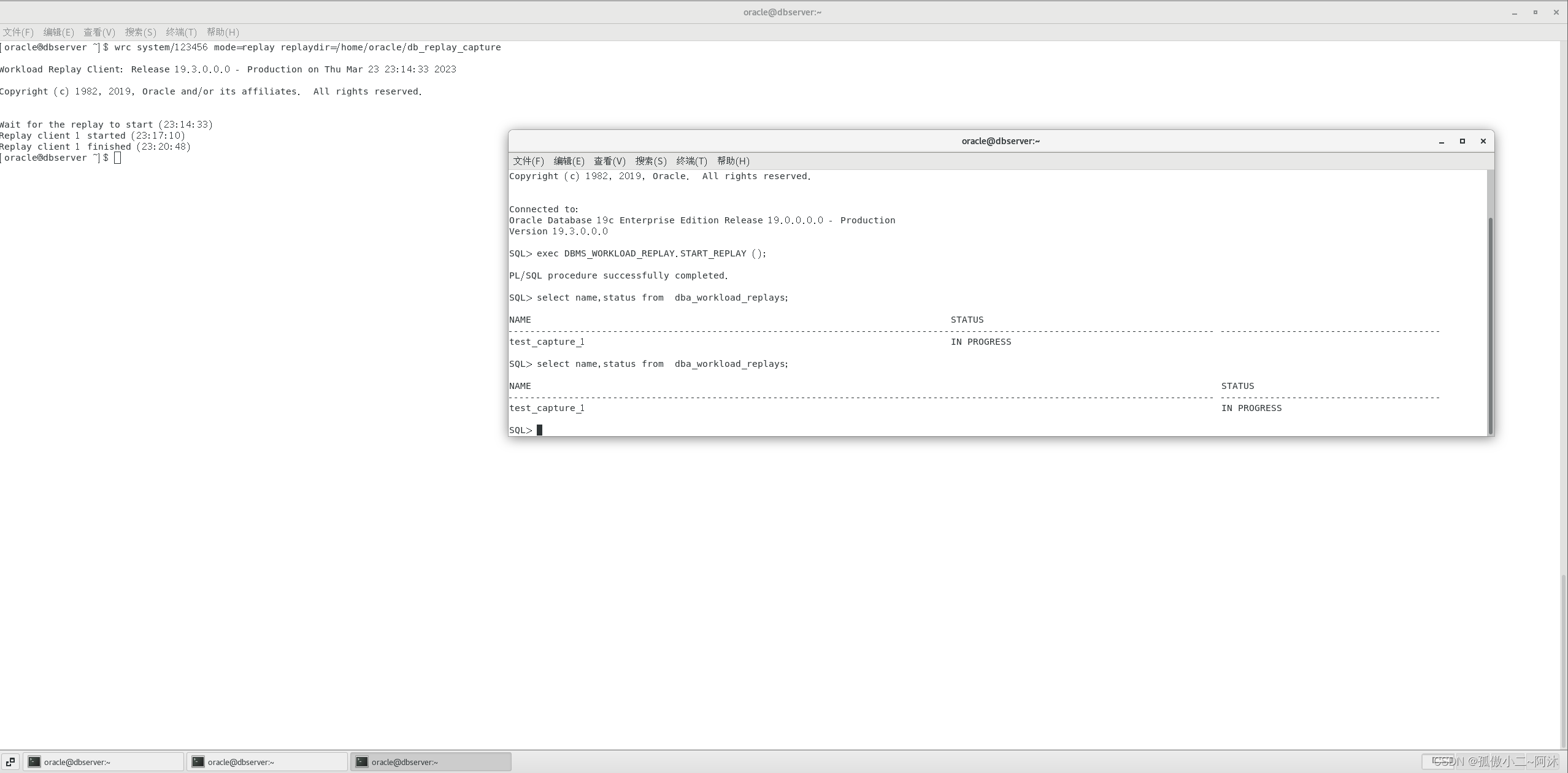
Task: Click the wrc system/123456 command line
Action: click(250, 47)
